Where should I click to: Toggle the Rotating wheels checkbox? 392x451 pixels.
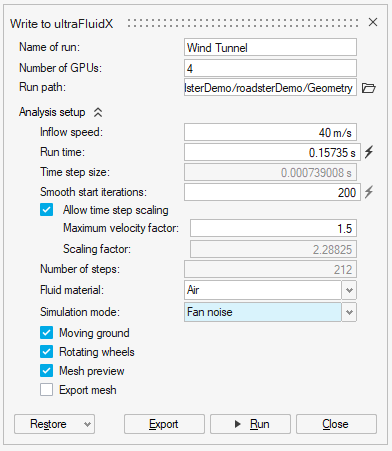pyautogui.click(x=46, y=352)
